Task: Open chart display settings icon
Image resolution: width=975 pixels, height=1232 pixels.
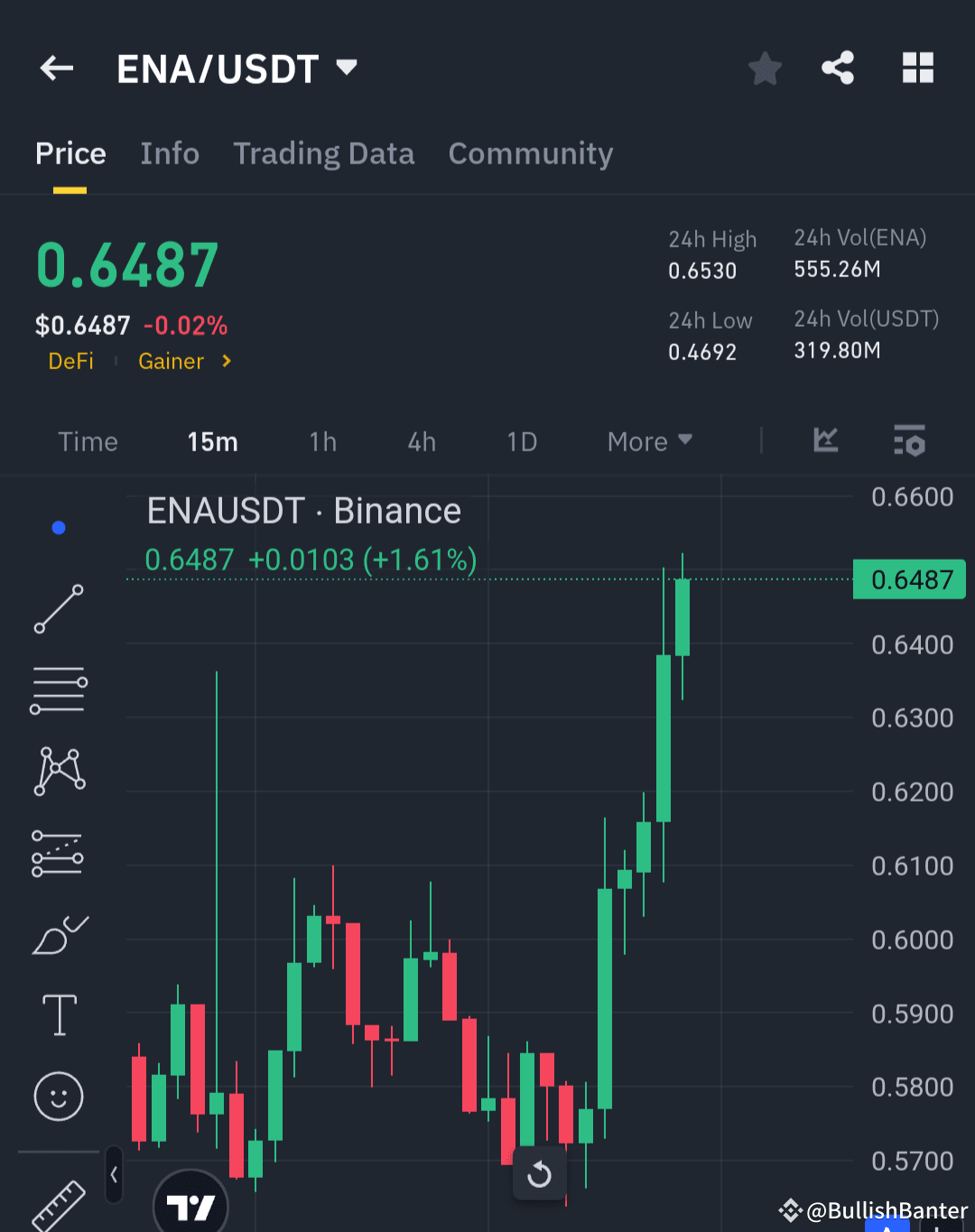Action: pos(910,441)
